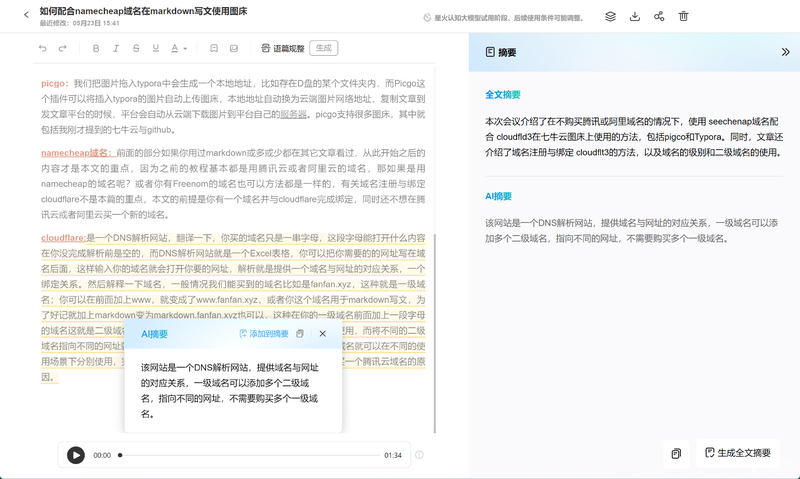Screen dimensions: 800x479
Task: Click the insert image icon in toolbar
Action: pyautogui.click(x=234, y=48)
